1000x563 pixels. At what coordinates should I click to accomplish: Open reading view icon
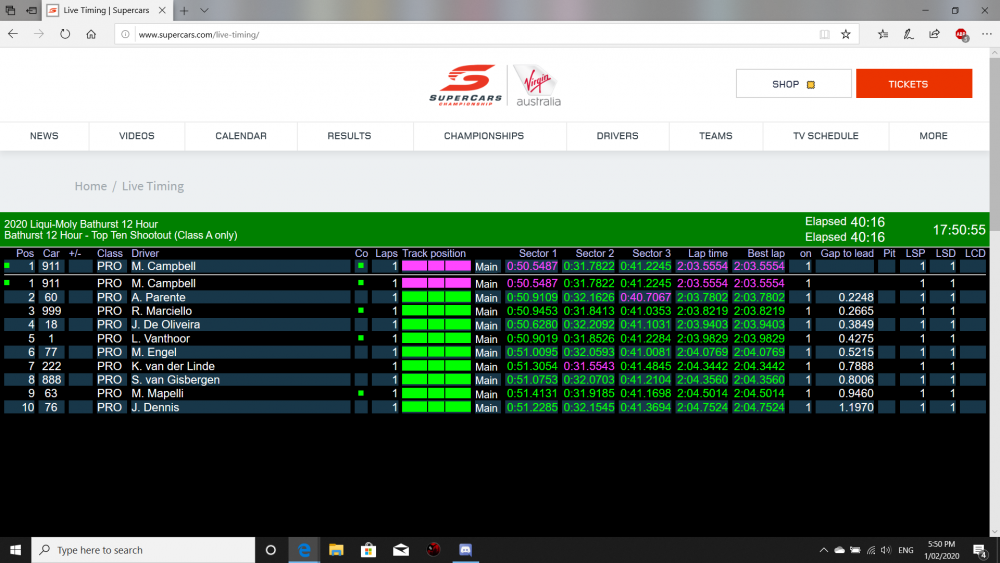[x=825, y=34]
